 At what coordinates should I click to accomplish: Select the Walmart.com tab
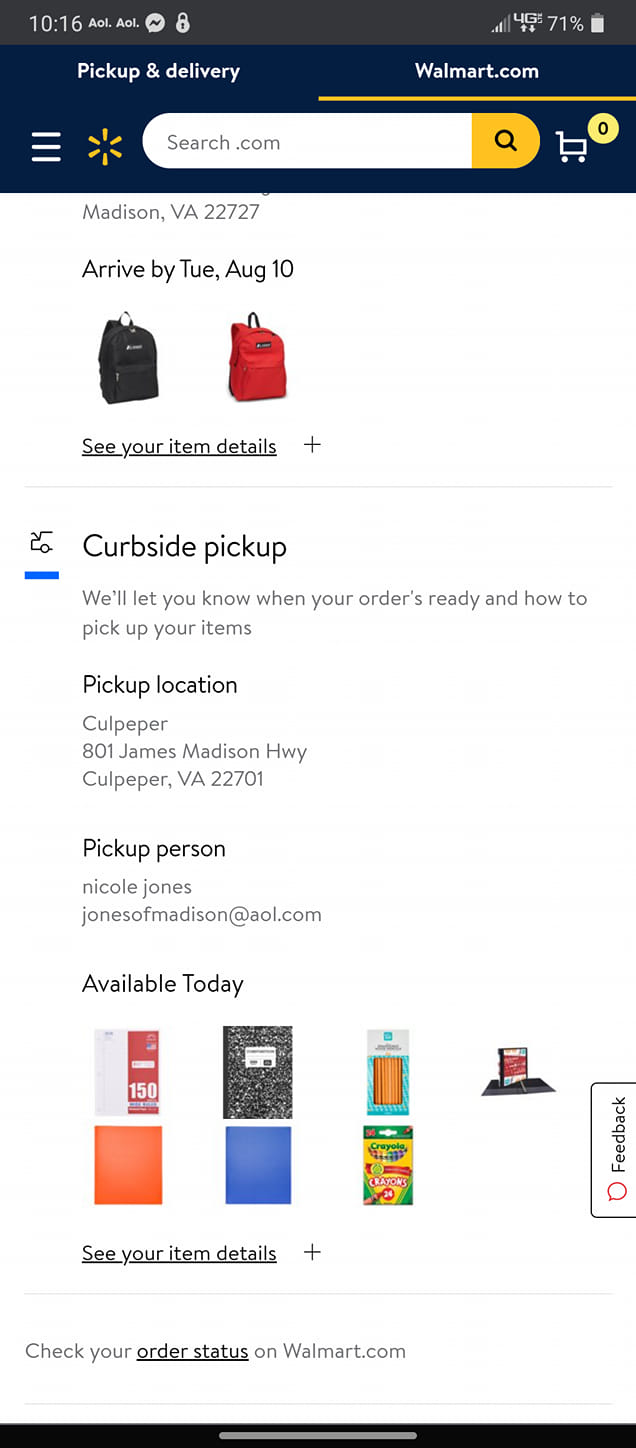(477, 71)
